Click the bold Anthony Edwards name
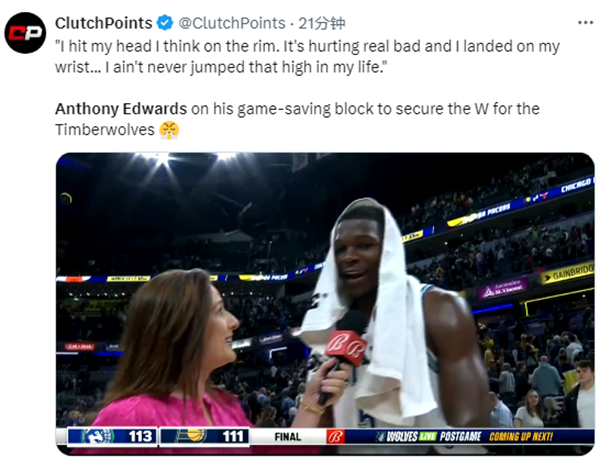 pyautogui.click(x=121, y=109)
